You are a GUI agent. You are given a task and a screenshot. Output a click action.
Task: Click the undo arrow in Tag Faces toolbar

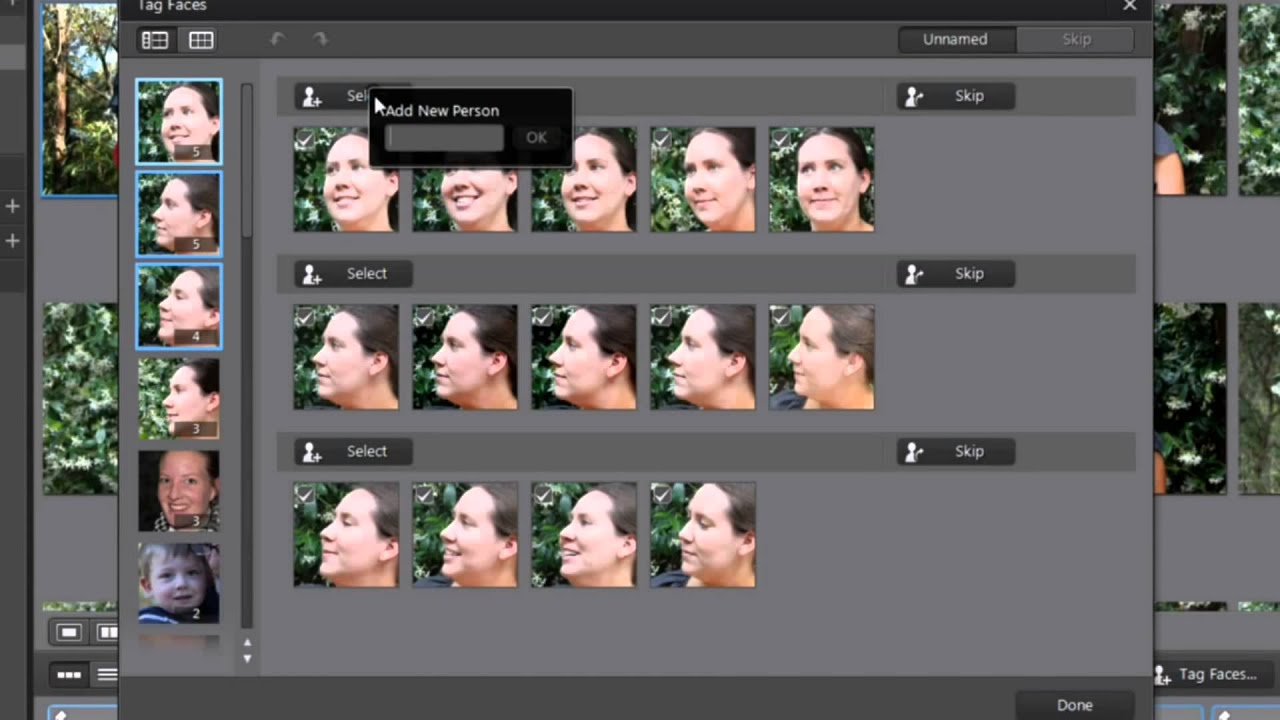278,40
